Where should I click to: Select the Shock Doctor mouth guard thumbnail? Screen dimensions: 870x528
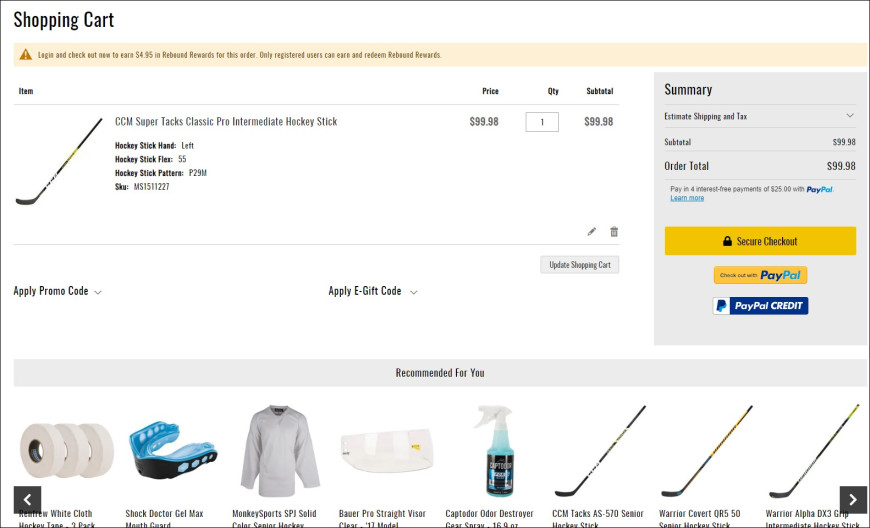[173, 451]
